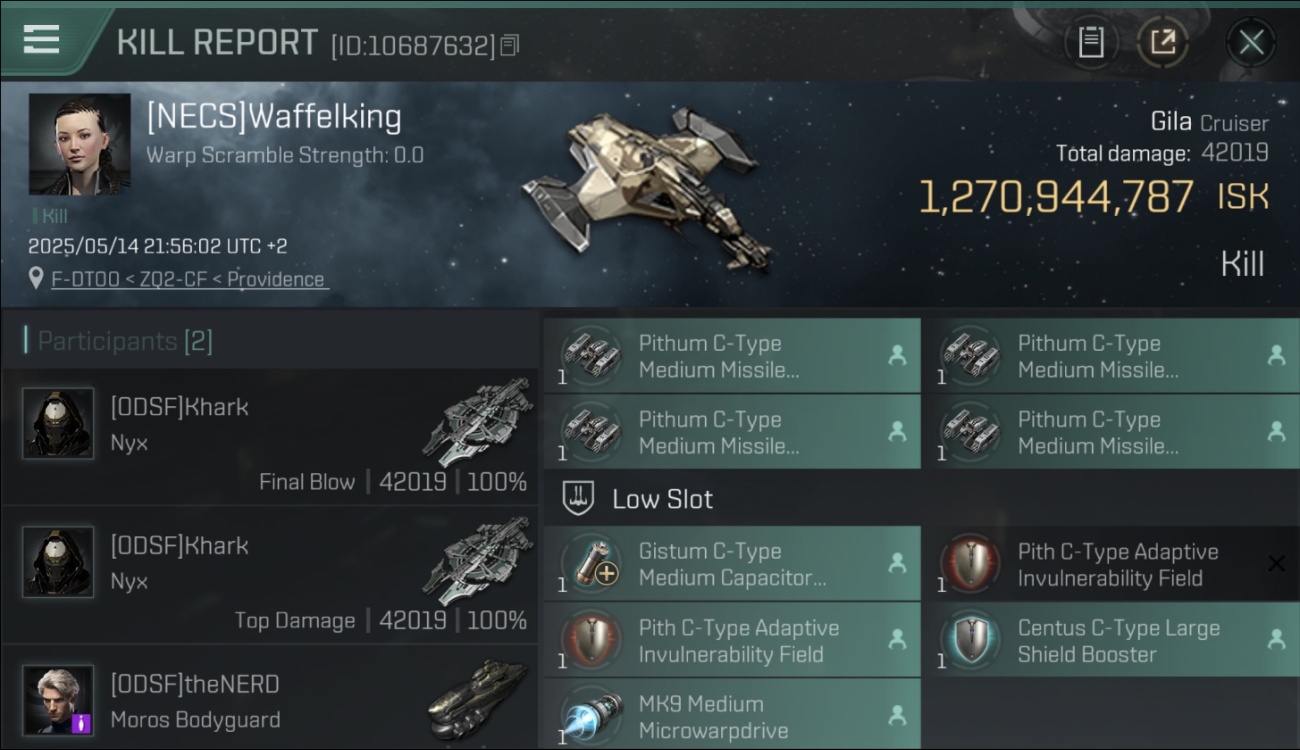Copy the kill report ID icon
Screen dimensions: 1300x750
tap(510, 45)
